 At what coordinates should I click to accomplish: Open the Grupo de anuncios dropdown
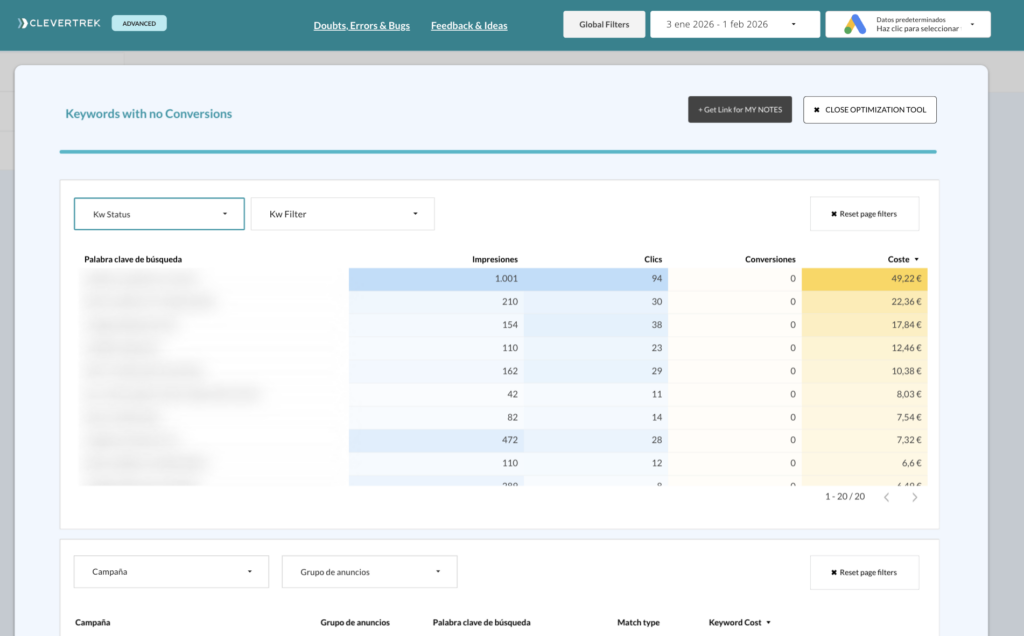click(369, 572)
